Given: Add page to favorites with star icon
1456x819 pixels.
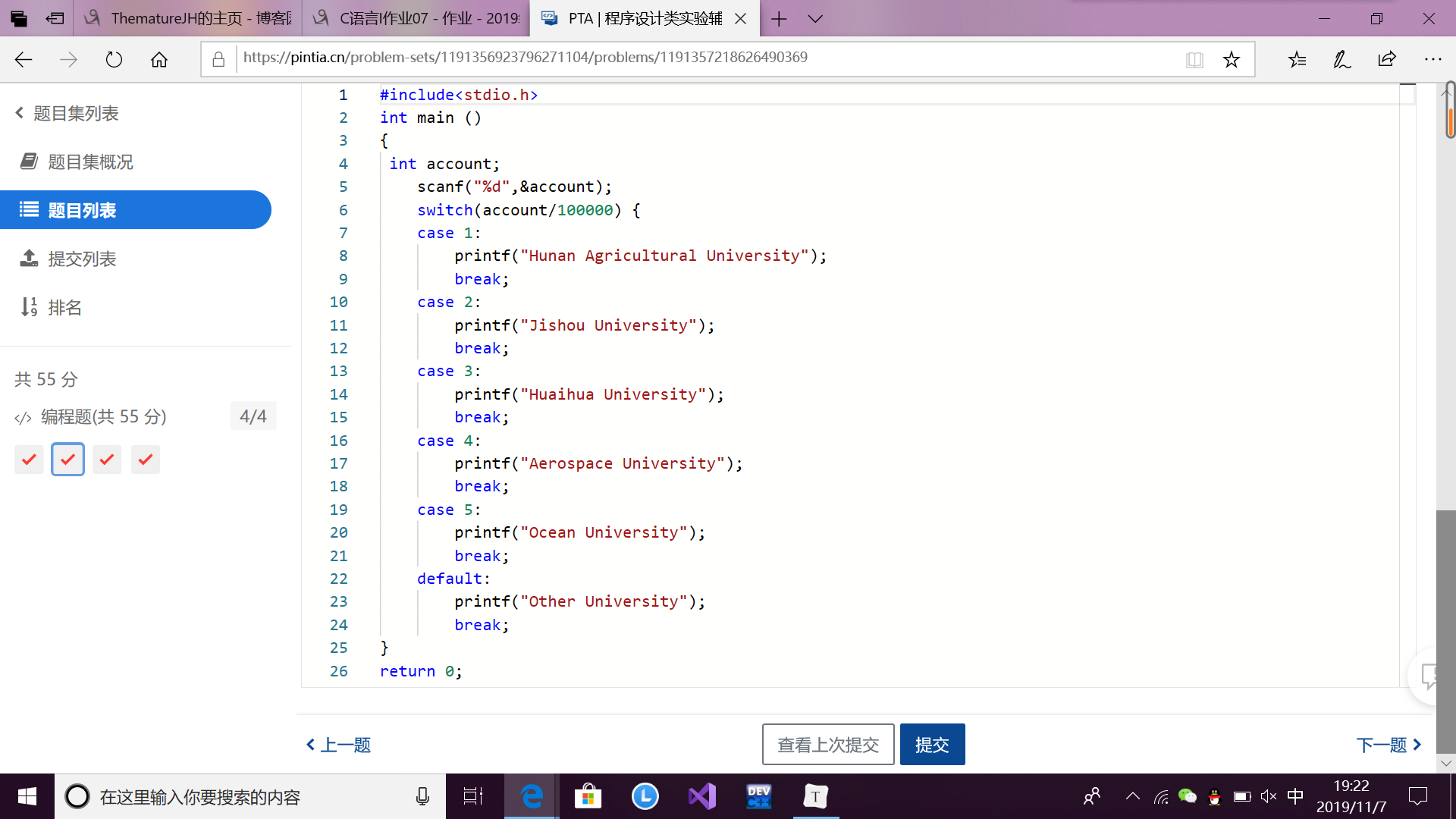Looking at the screenshot, I should pyautogui.click(x=1231, y=59).
